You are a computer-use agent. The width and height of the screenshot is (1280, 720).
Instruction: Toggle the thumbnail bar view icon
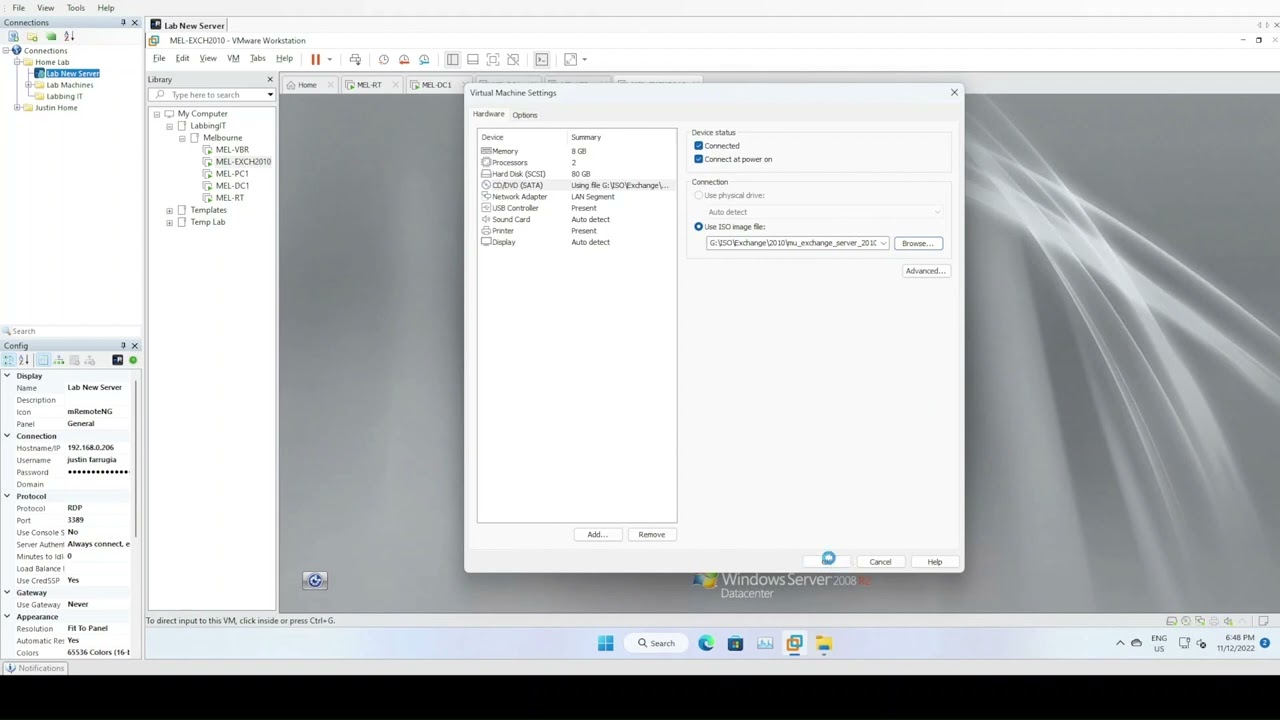coord(472,59)
